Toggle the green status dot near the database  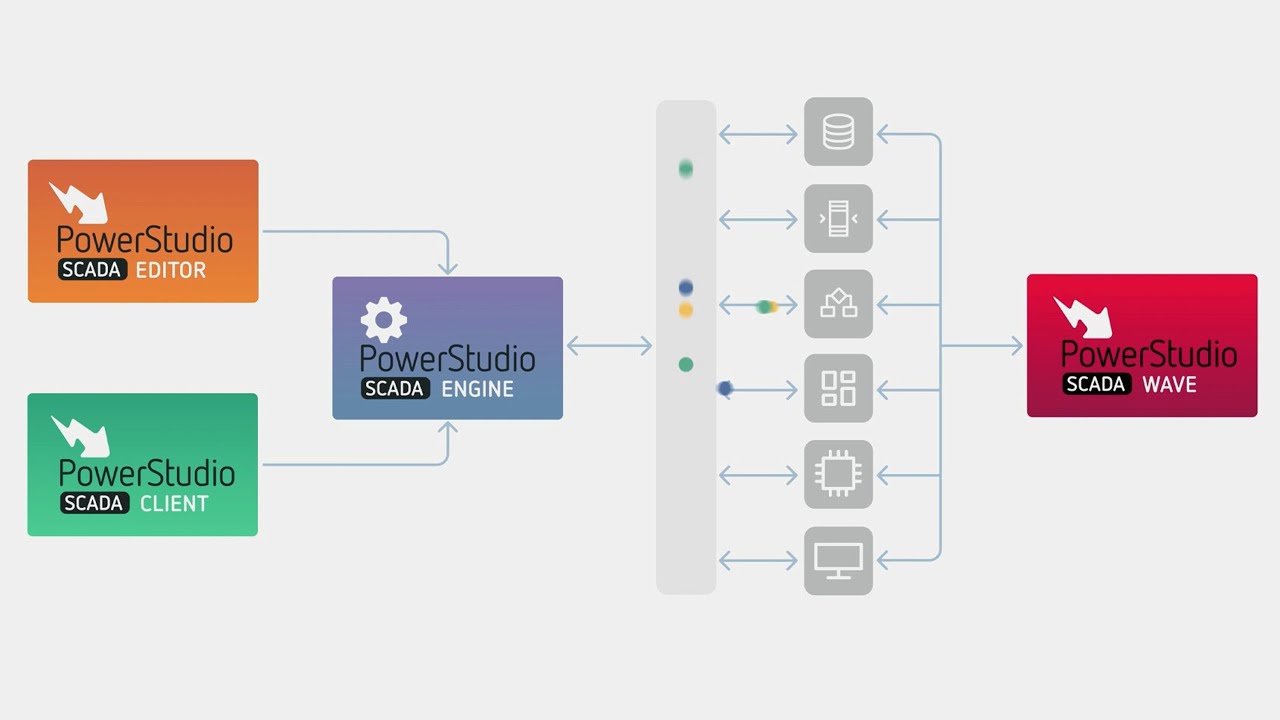[x=685, y=169]
